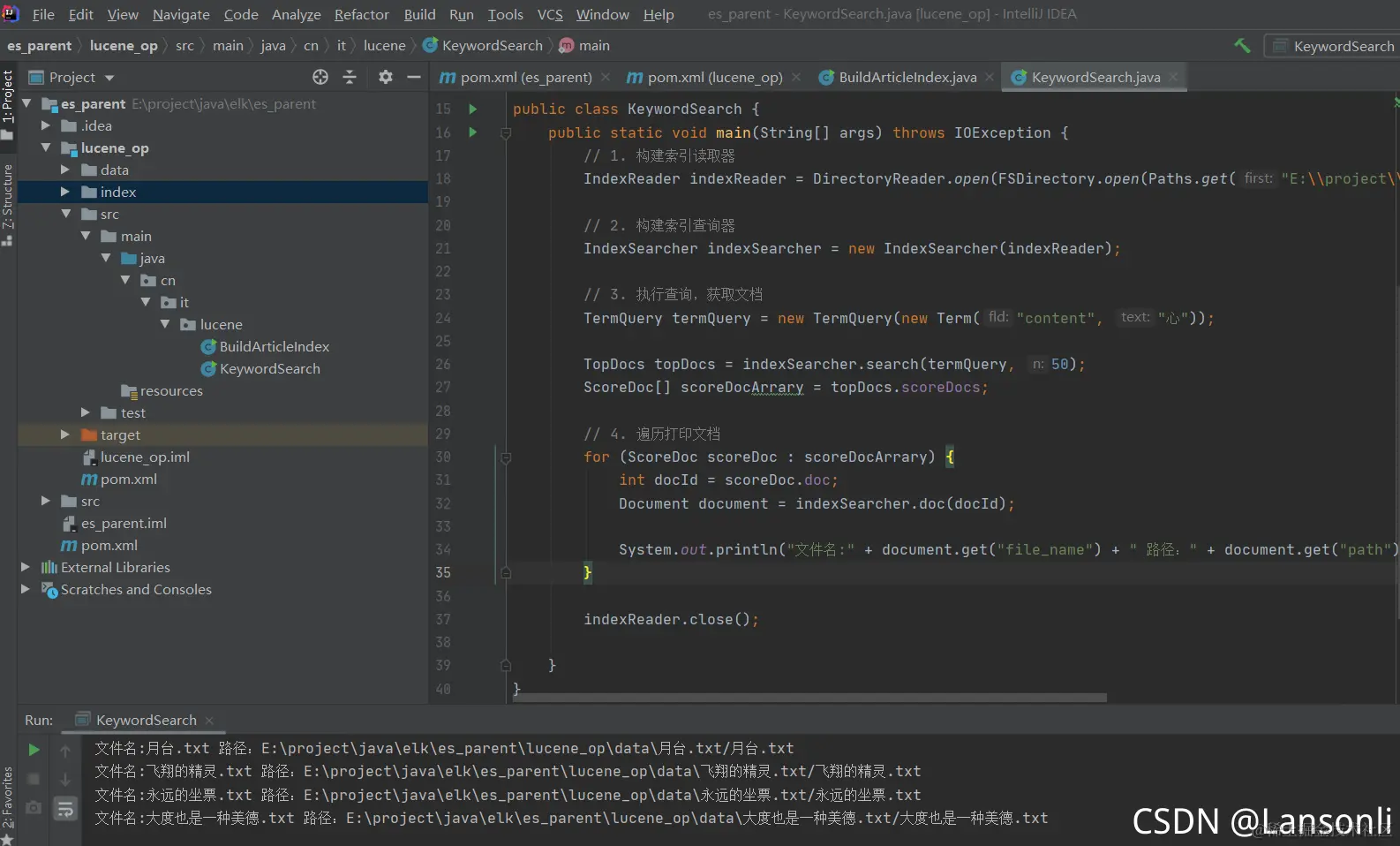Open Project panel settings gear
The height and width of the screenshot is (846, 1400).
[386, 77]
